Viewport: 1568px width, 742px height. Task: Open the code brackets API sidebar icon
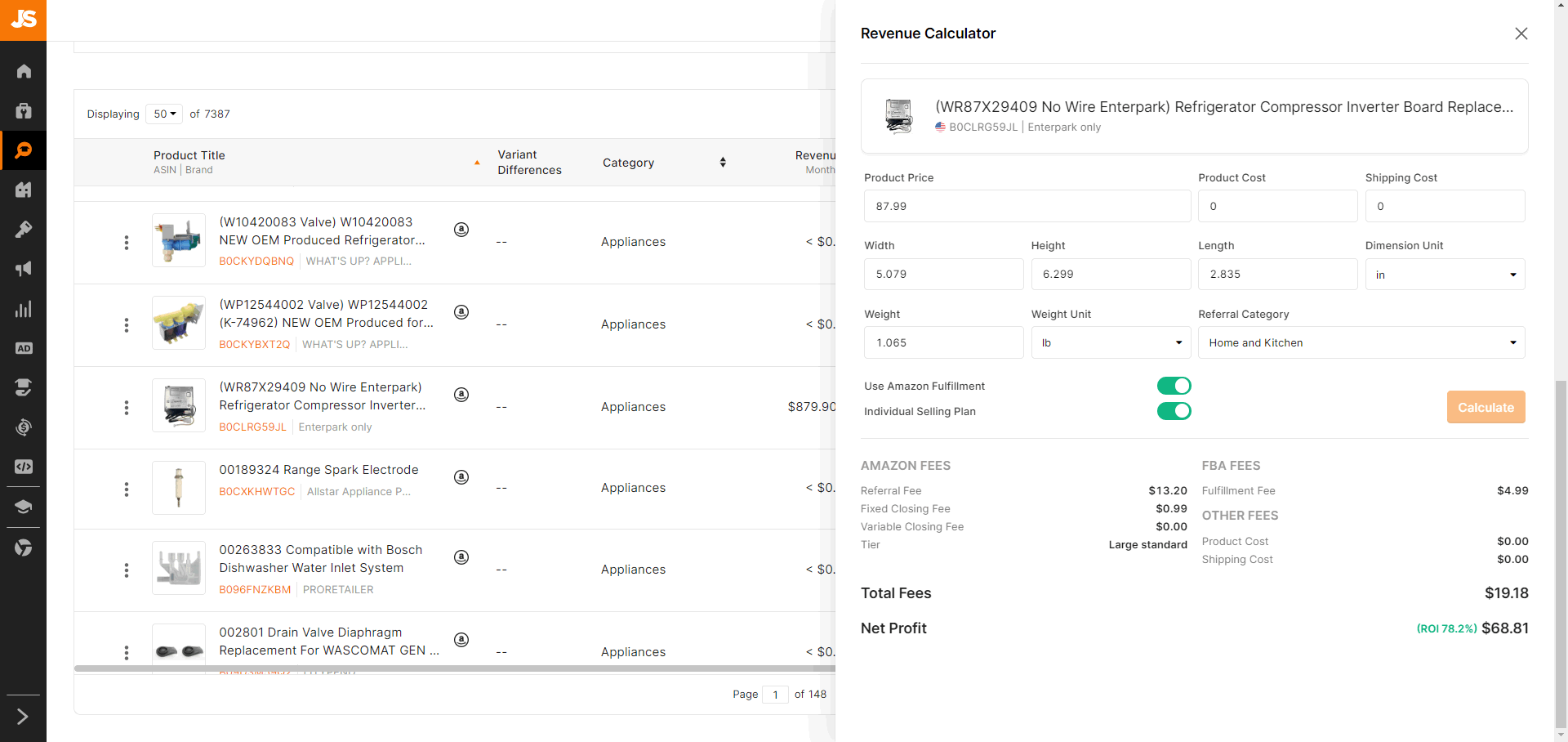(x=24, y=467)
